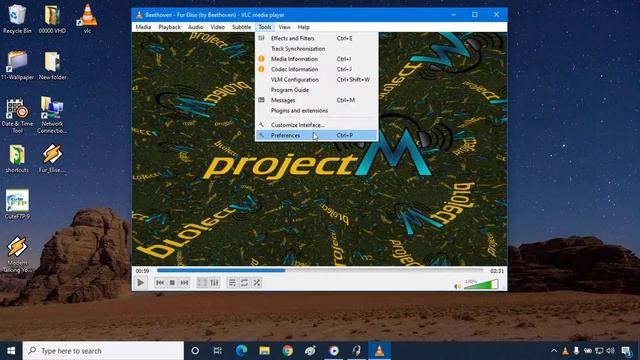The image size is (640, 360).
Task: Click the VLC cone title bar icon
Action: 139,15
